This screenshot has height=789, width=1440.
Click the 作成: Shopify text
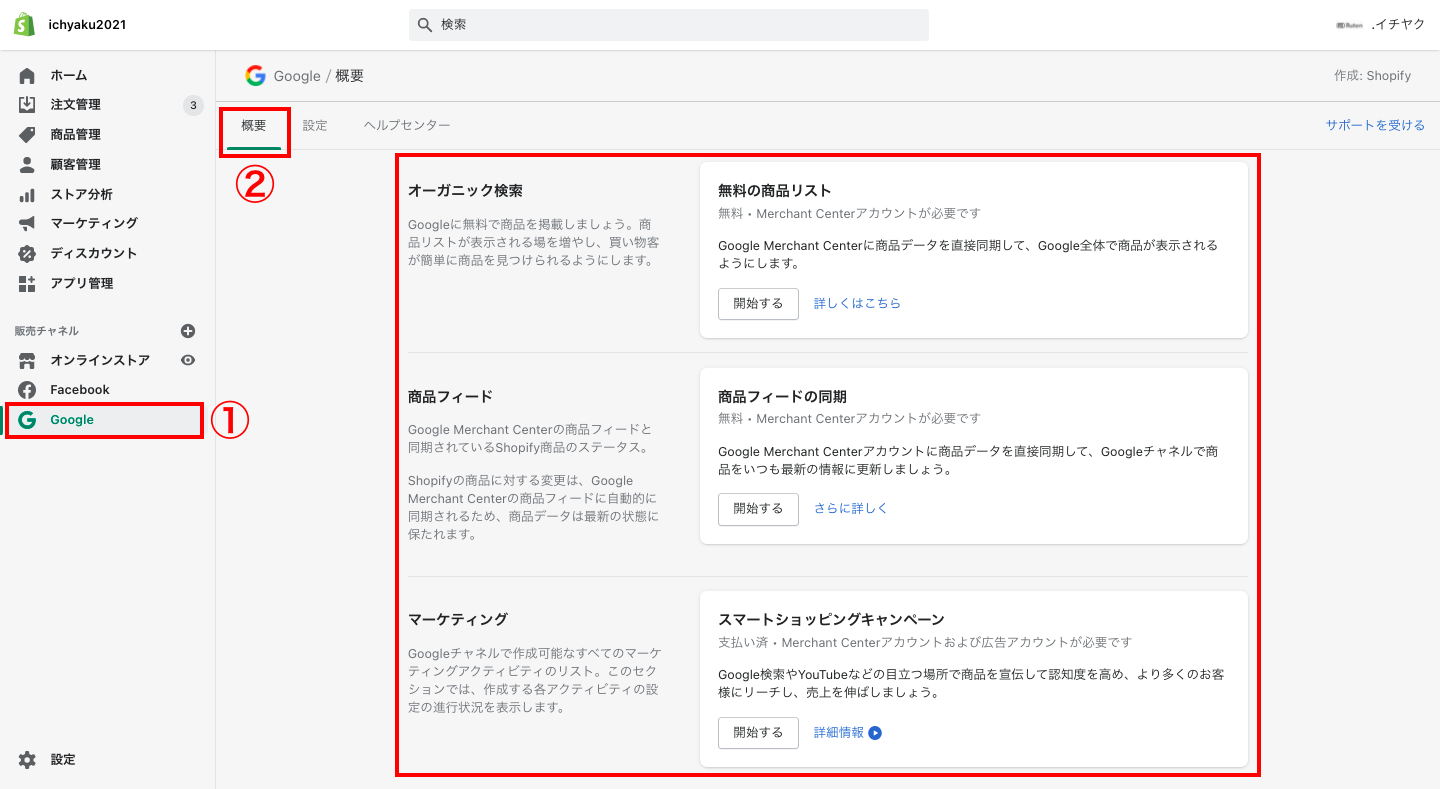tap(1372, 76)
